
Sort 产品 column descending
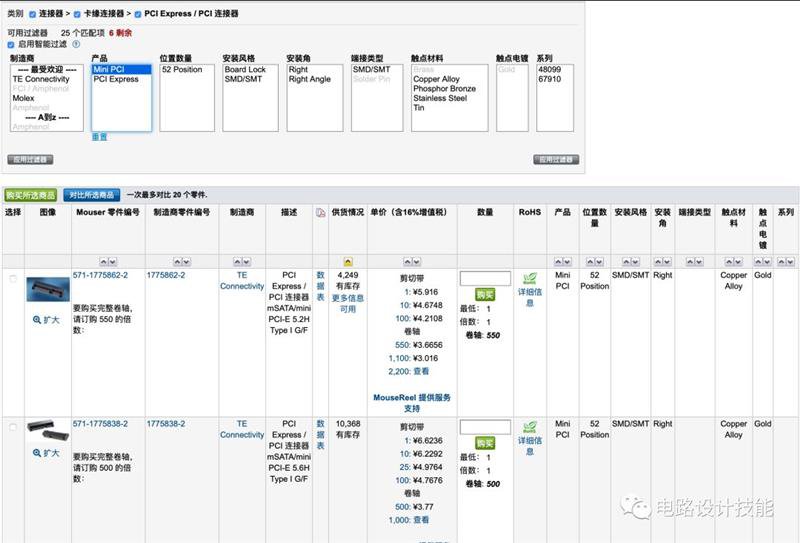[567, 262]
